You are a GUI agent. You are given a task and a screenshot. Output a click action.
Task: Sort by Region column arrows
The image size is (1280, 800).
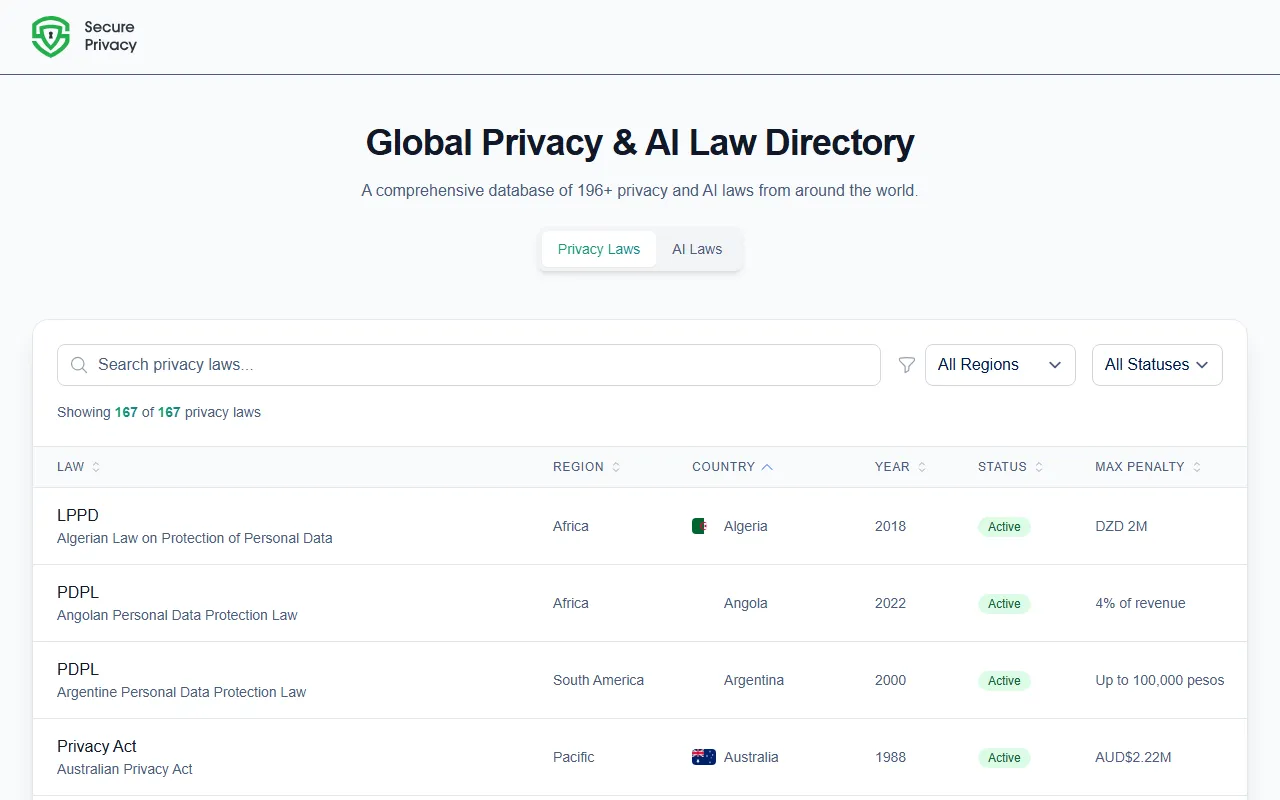pos(616,467)
